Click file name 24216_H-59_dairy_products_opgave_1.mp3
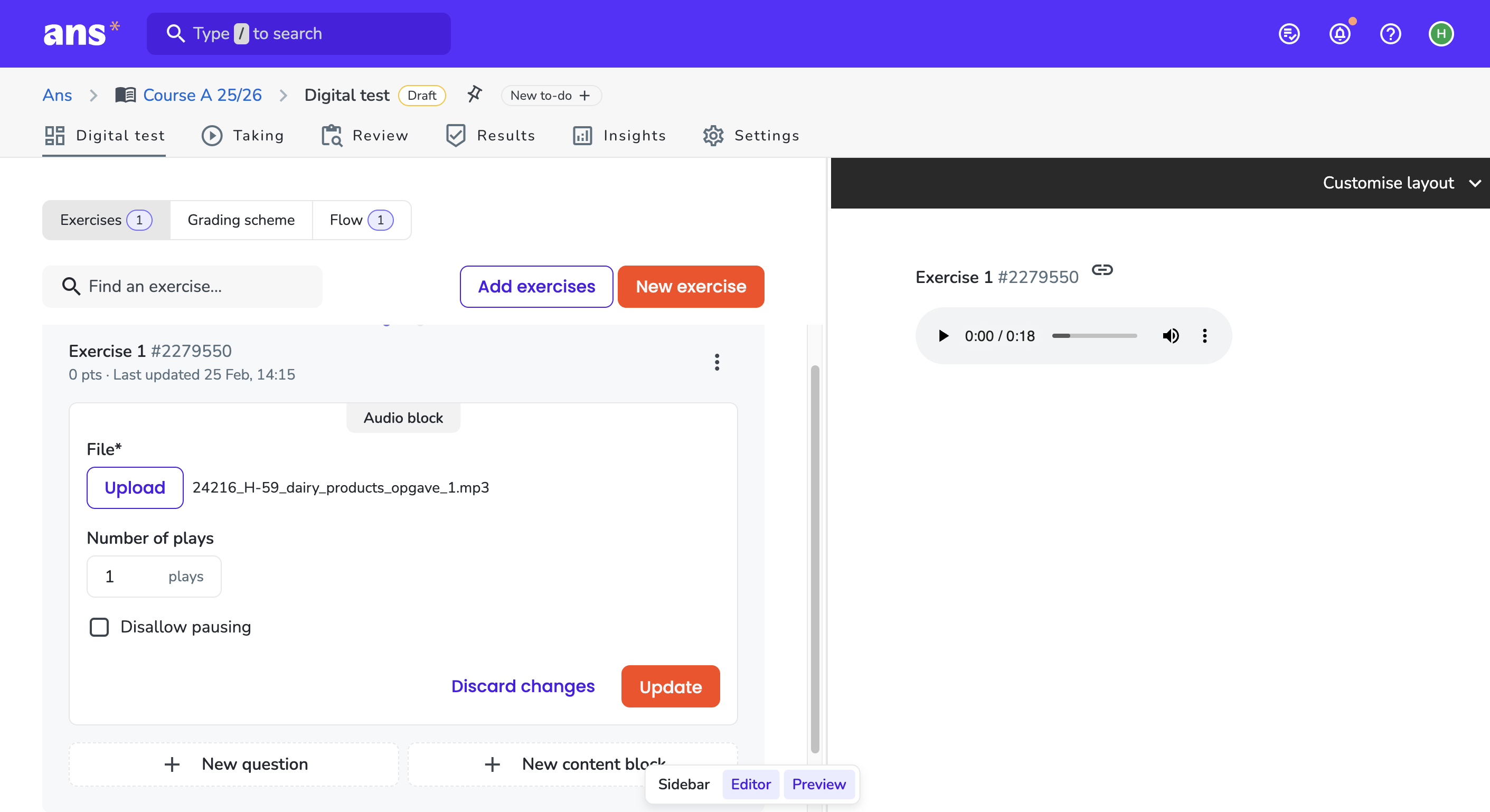The image size is (1490, 812). click(340, 487)
